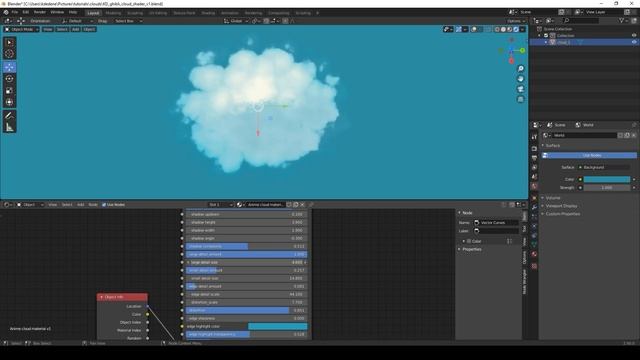640x360 pixels.
Task: Select the Cursor tool in toolbar
Action: coord(9,53)
